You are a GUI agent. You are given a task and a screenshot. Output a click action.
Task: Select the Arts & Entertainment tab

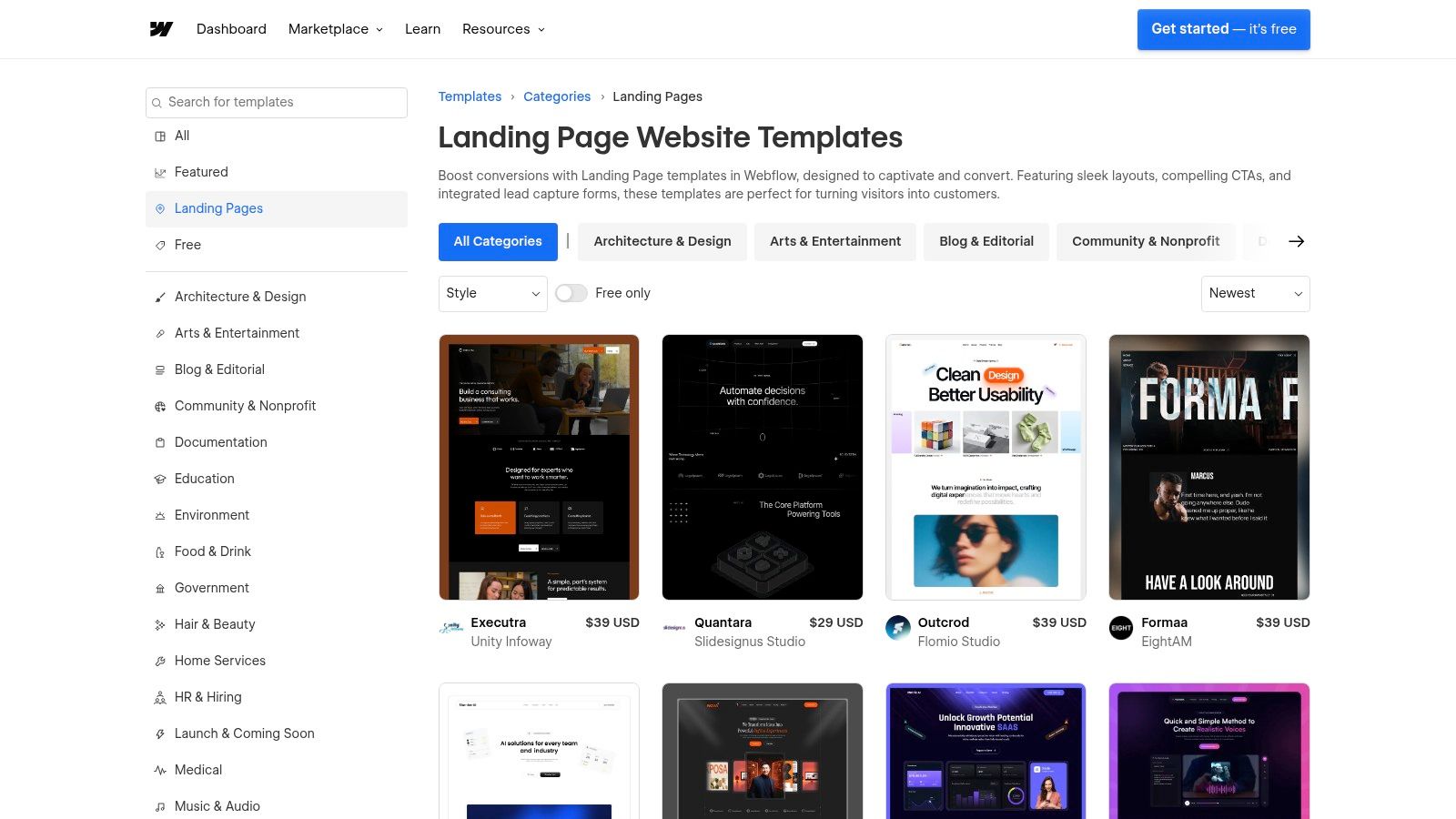(x=835, y=241)
